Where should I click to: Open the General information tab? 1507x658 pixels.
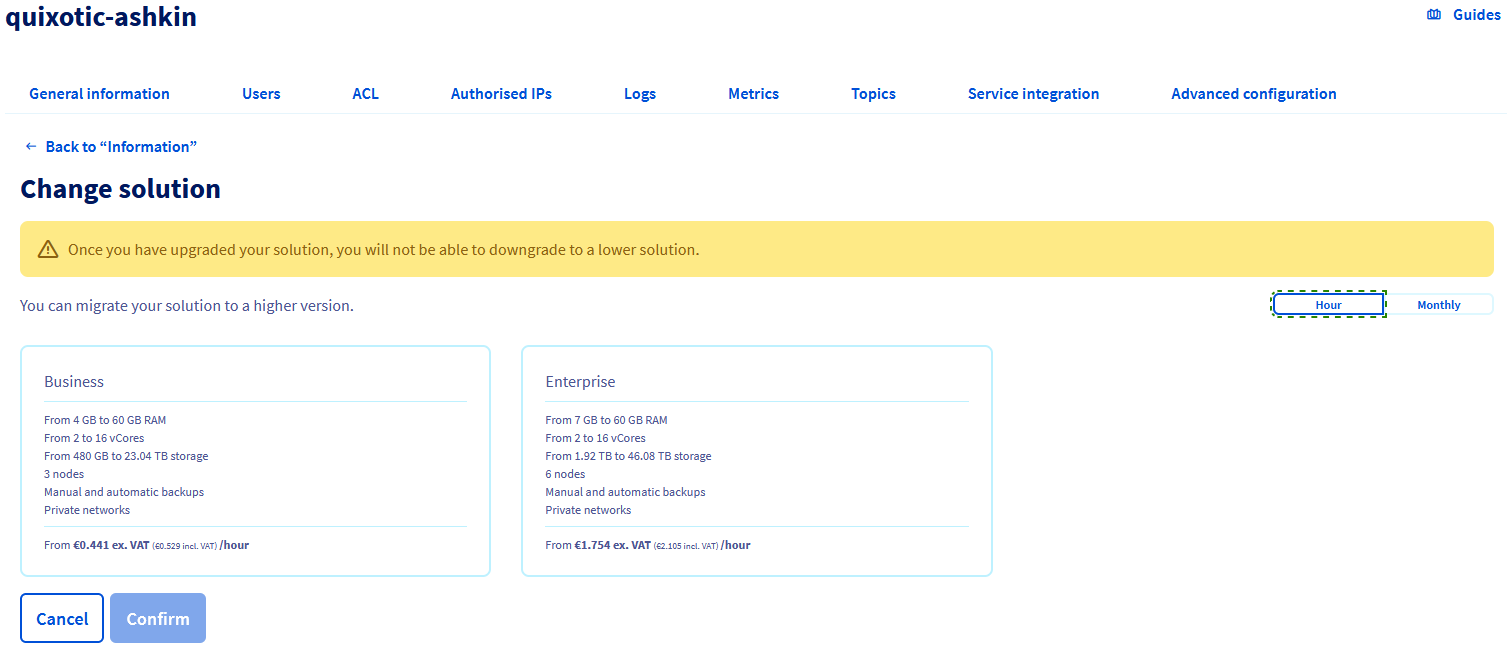(x=99, y=94)
